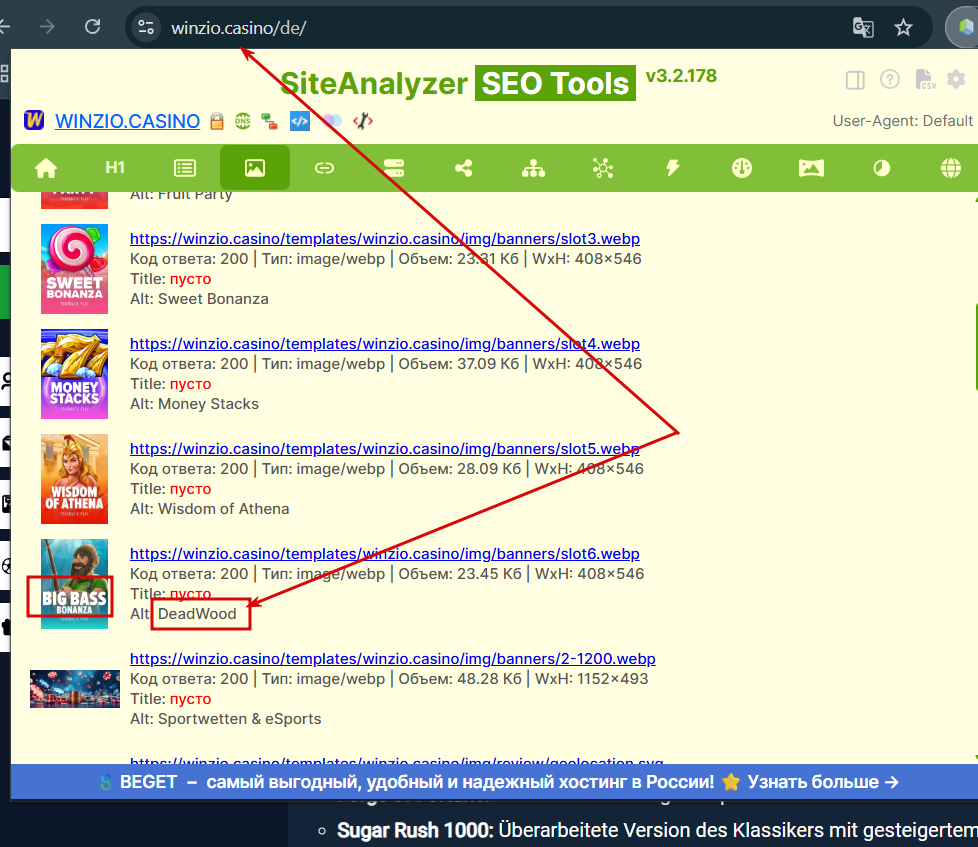Click the Alt: Wisdom of Athena text
The image size is (978, 847).
point(210,509)
